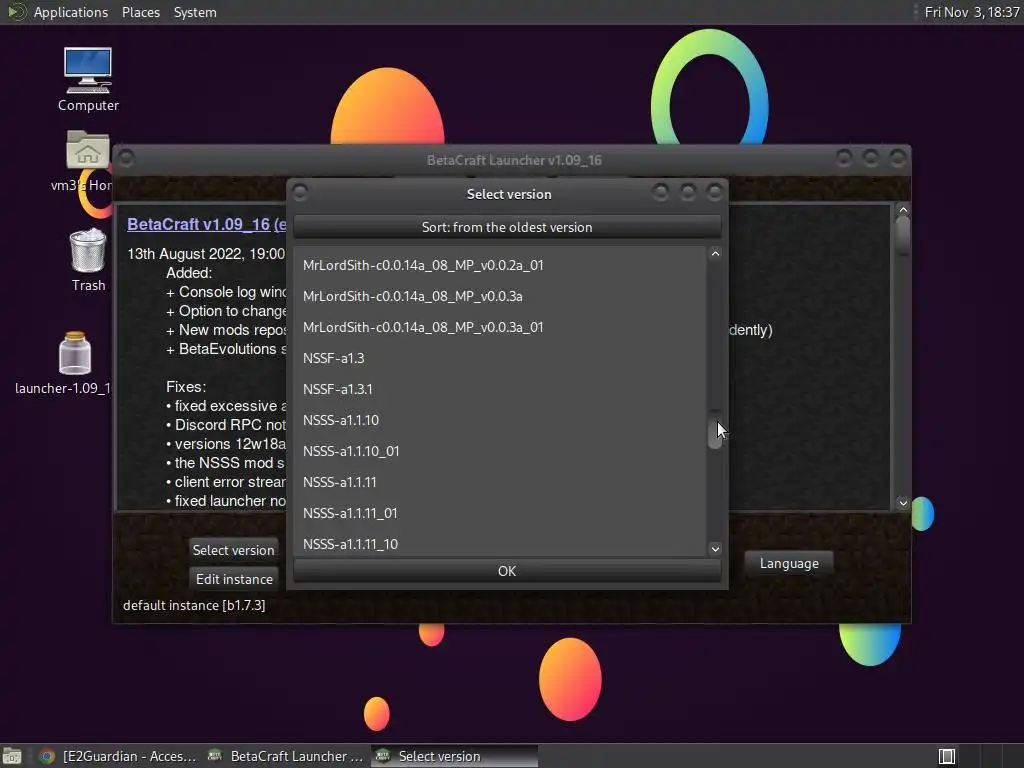Viewport: 1024px width, 768px height.
Task: Close the BetaCraft Launcher window
Action: coord(898,158)
